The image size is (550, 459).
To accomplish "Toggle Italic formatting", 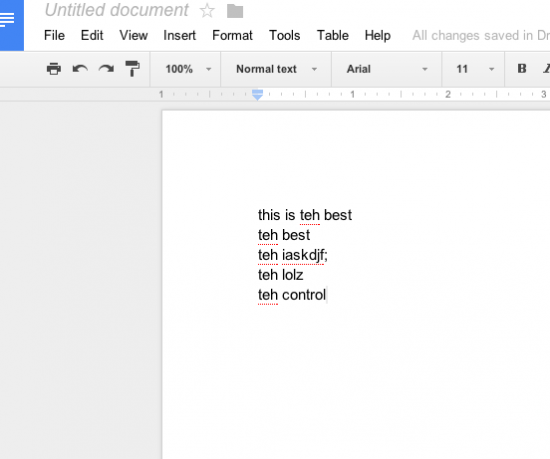I will coord(546,68).
